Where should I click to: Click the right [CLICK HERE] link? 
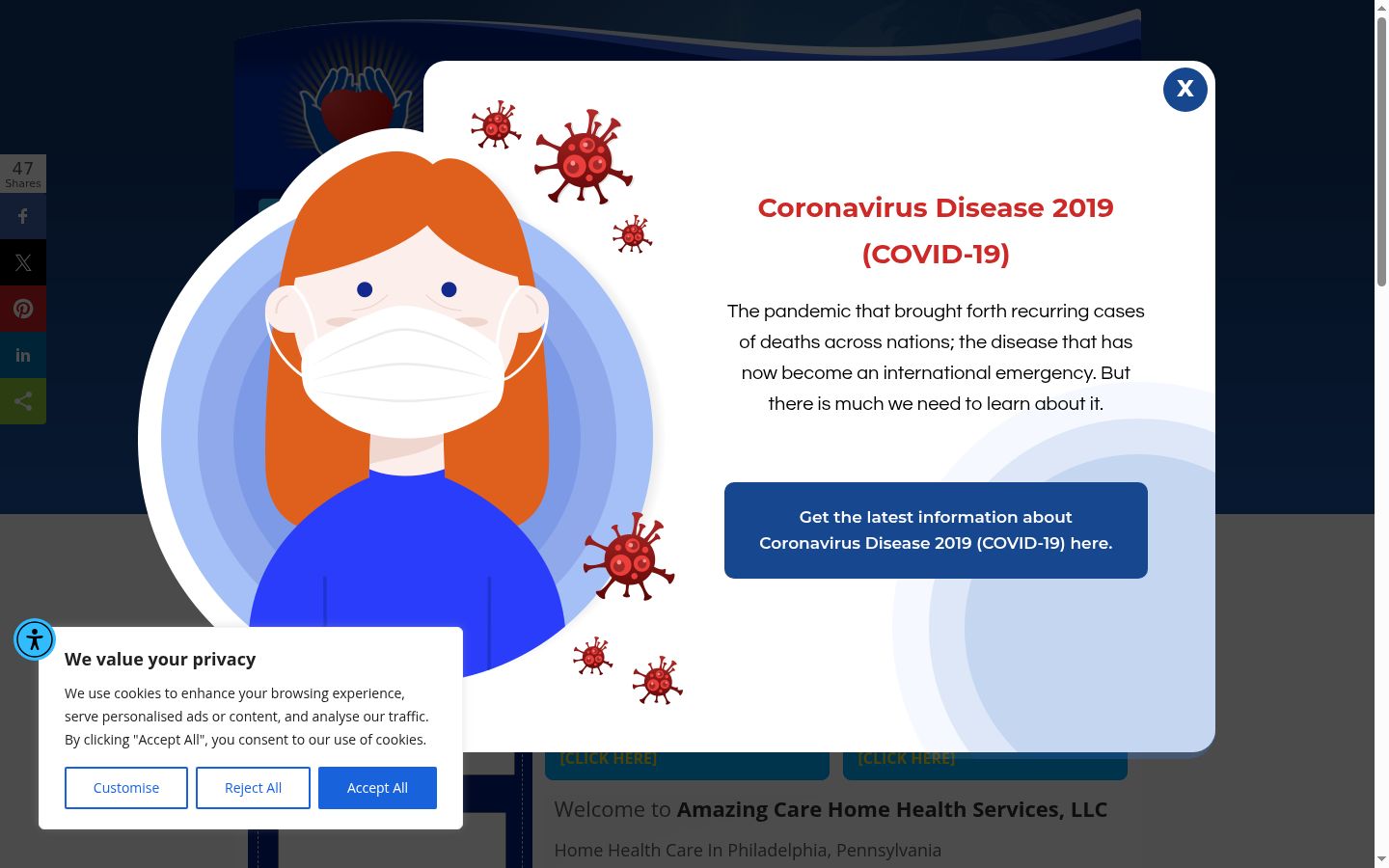click(907, 758)
